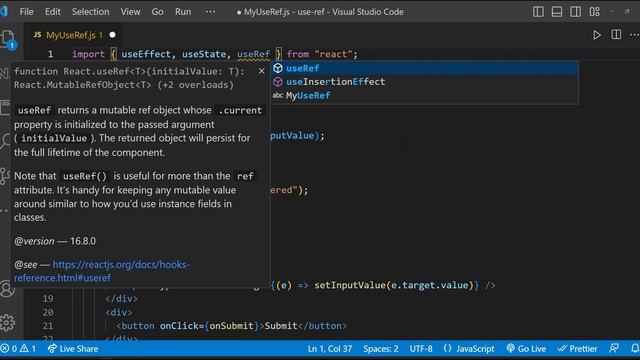
Task: Open Customize Layout icon
Action: [x=594, y=12]
